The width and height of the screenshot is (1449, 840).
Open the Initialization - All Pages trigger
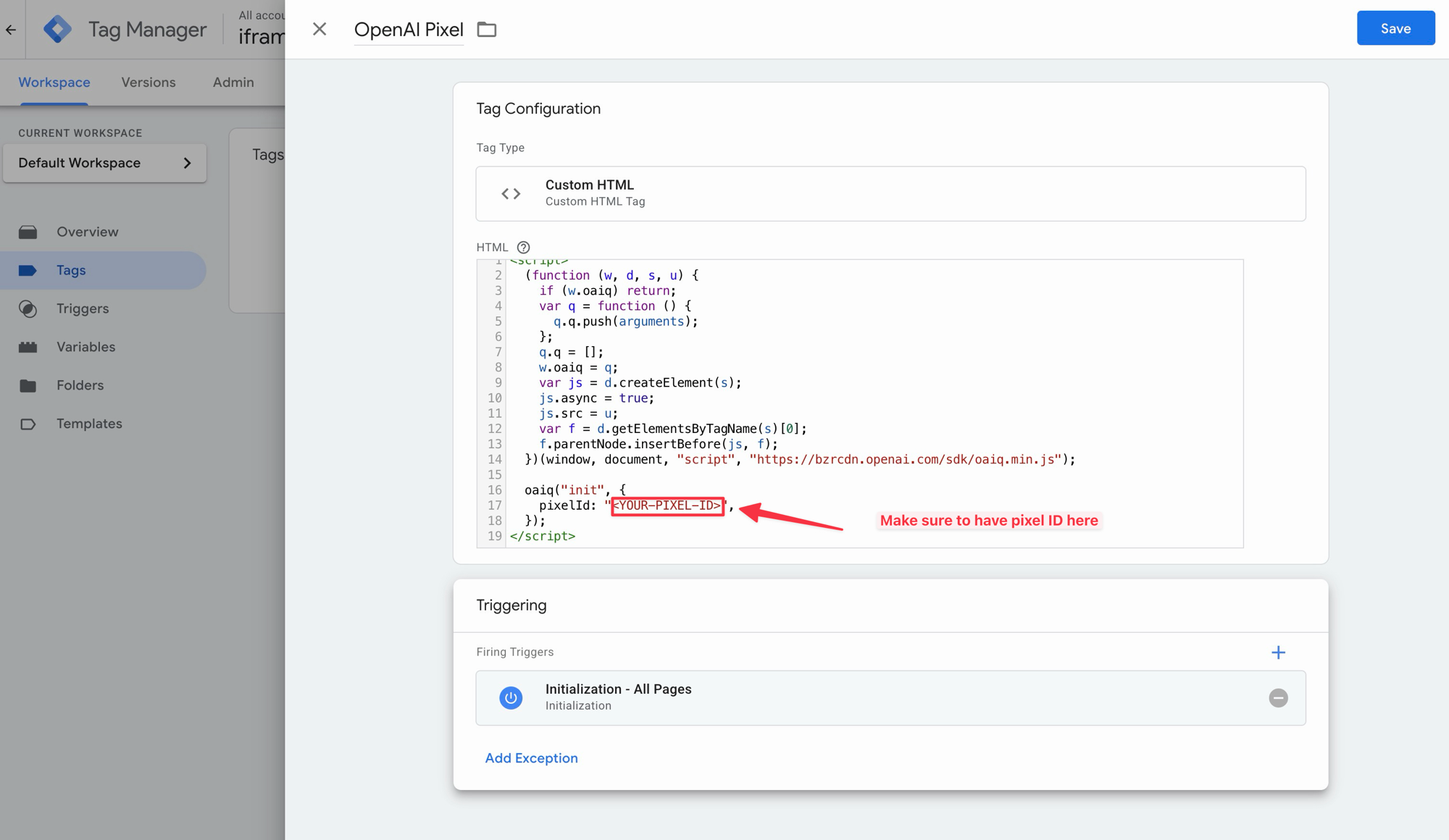[890, 697]
